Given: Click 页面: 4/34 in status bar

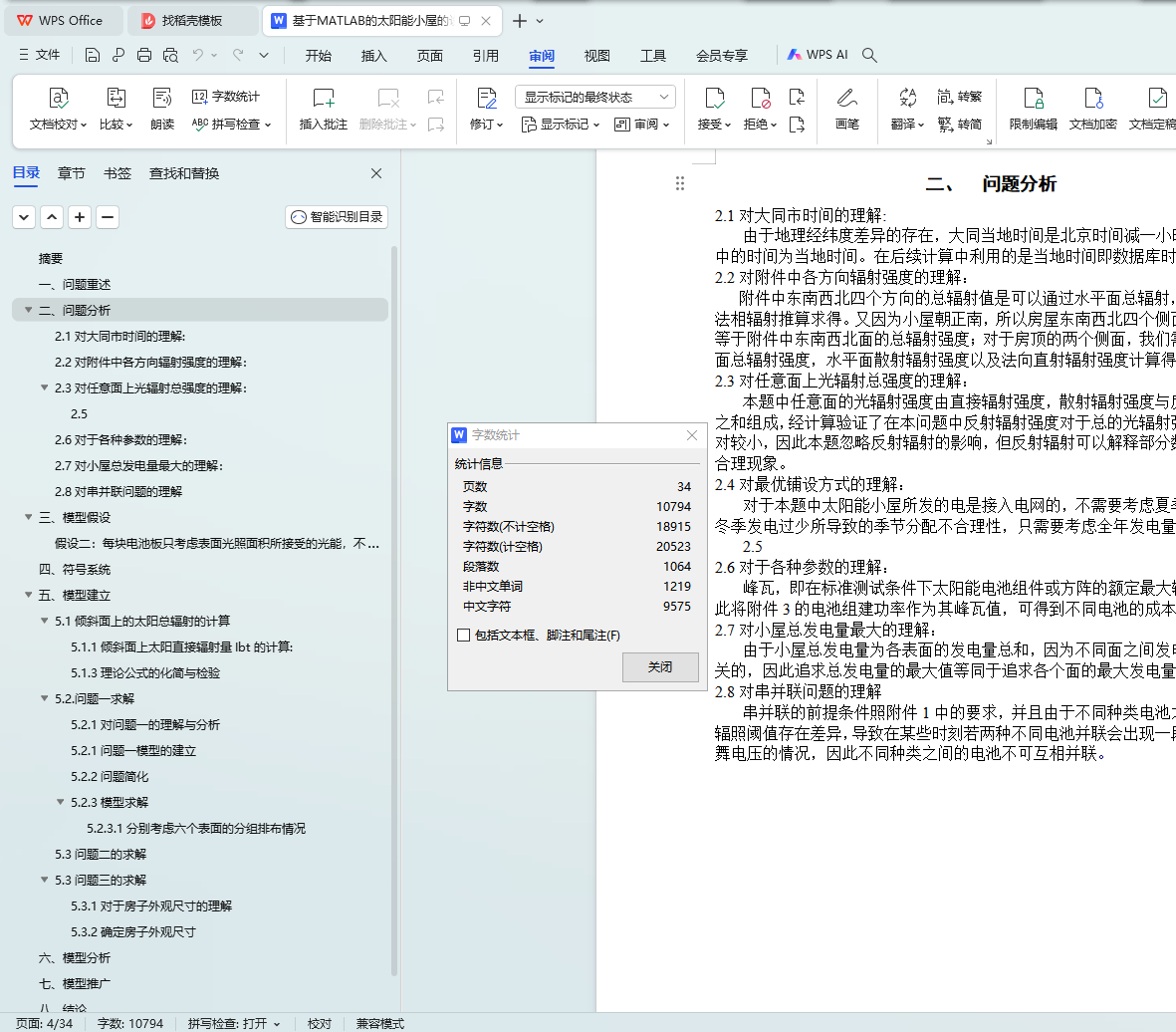Looking at the screenshot, I should pos(44,1024).
